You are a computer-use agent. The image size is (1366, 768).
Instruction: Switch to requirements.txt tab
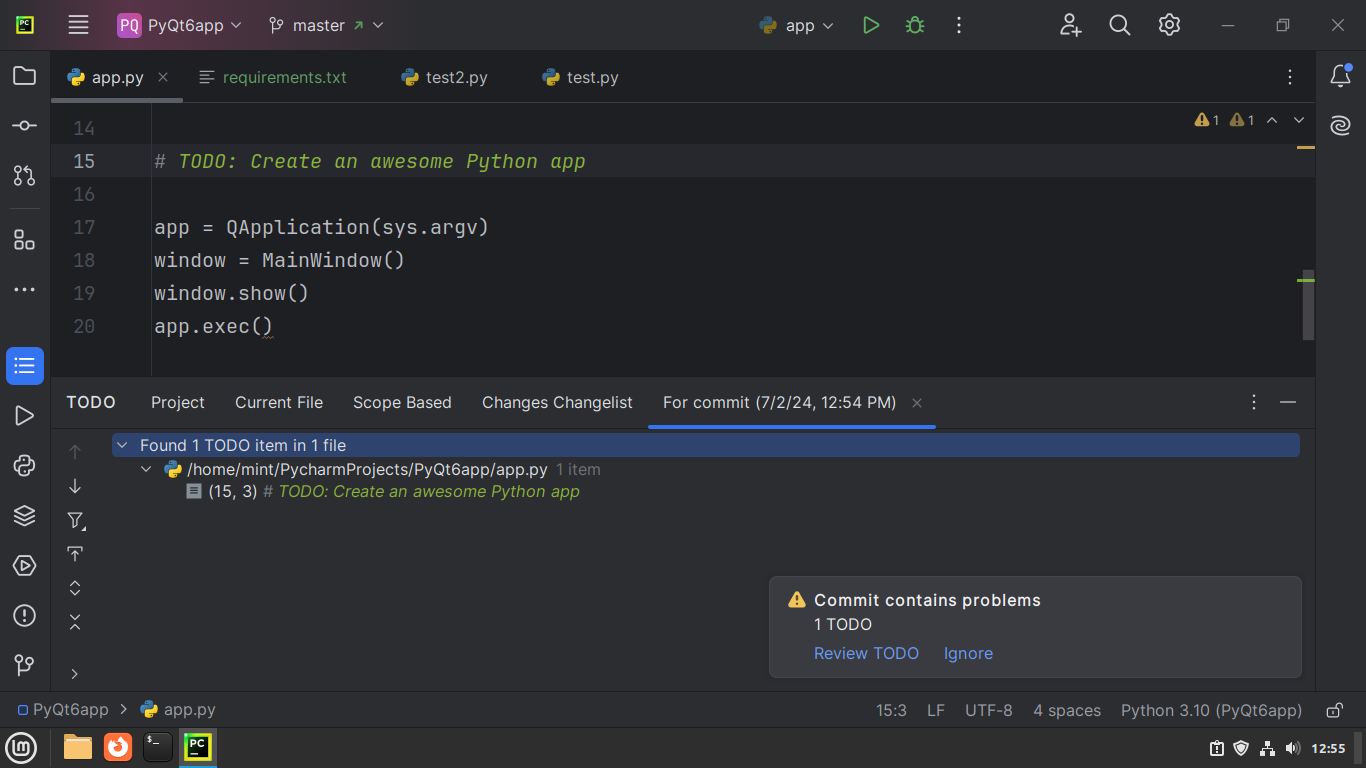click(x=273, y=77)
